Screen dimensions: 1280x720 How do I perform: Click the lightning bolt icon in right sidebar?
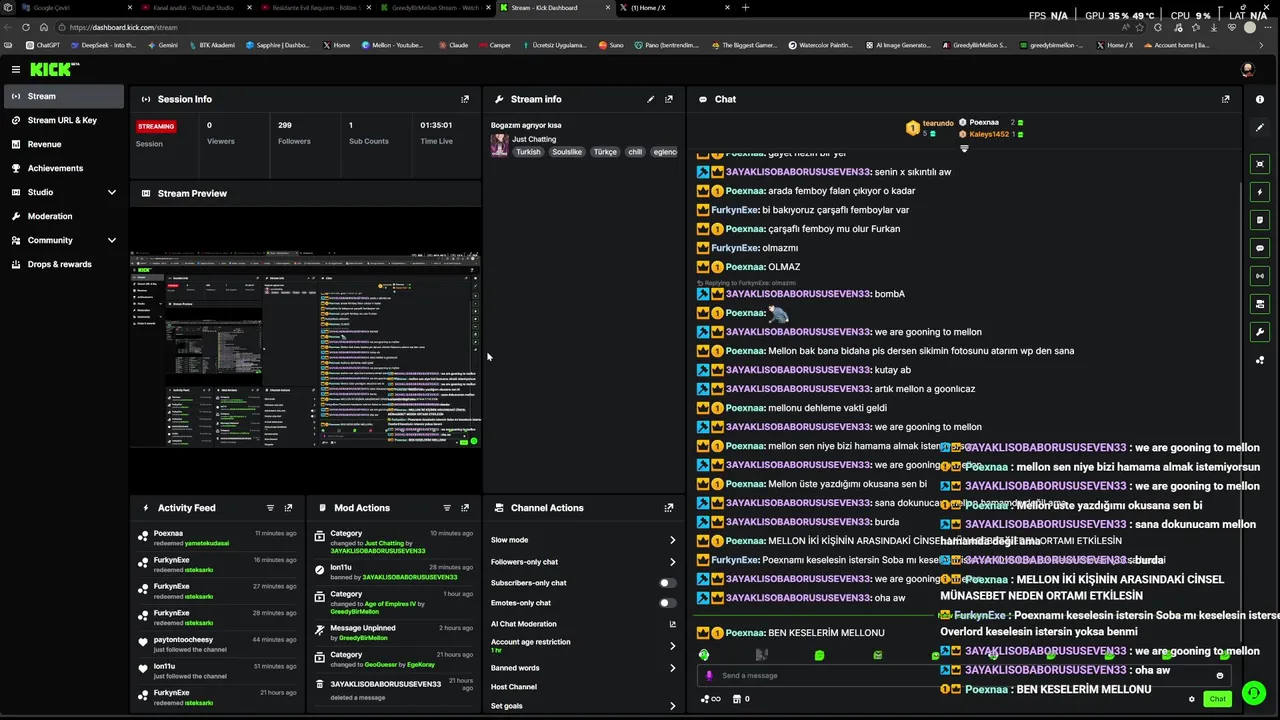[1260, 192]
